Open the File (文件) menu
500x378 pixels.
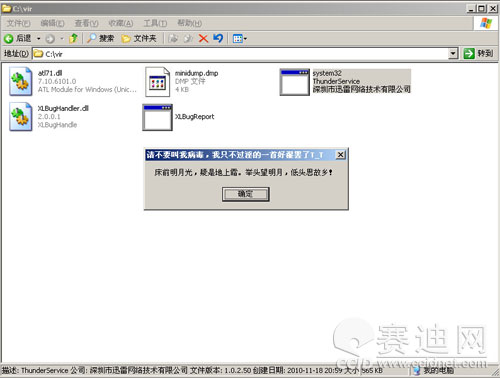[19, 23]
